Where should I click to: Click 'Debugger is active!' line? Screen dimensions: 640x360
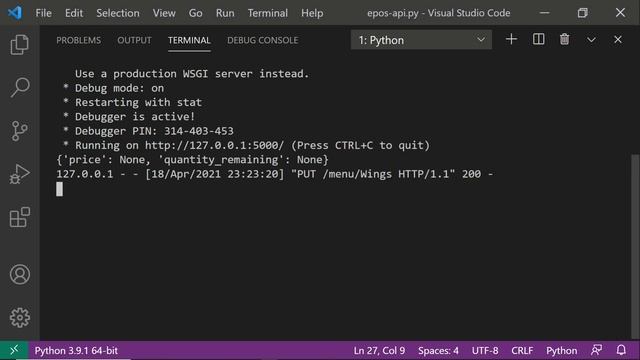(129, 117)
